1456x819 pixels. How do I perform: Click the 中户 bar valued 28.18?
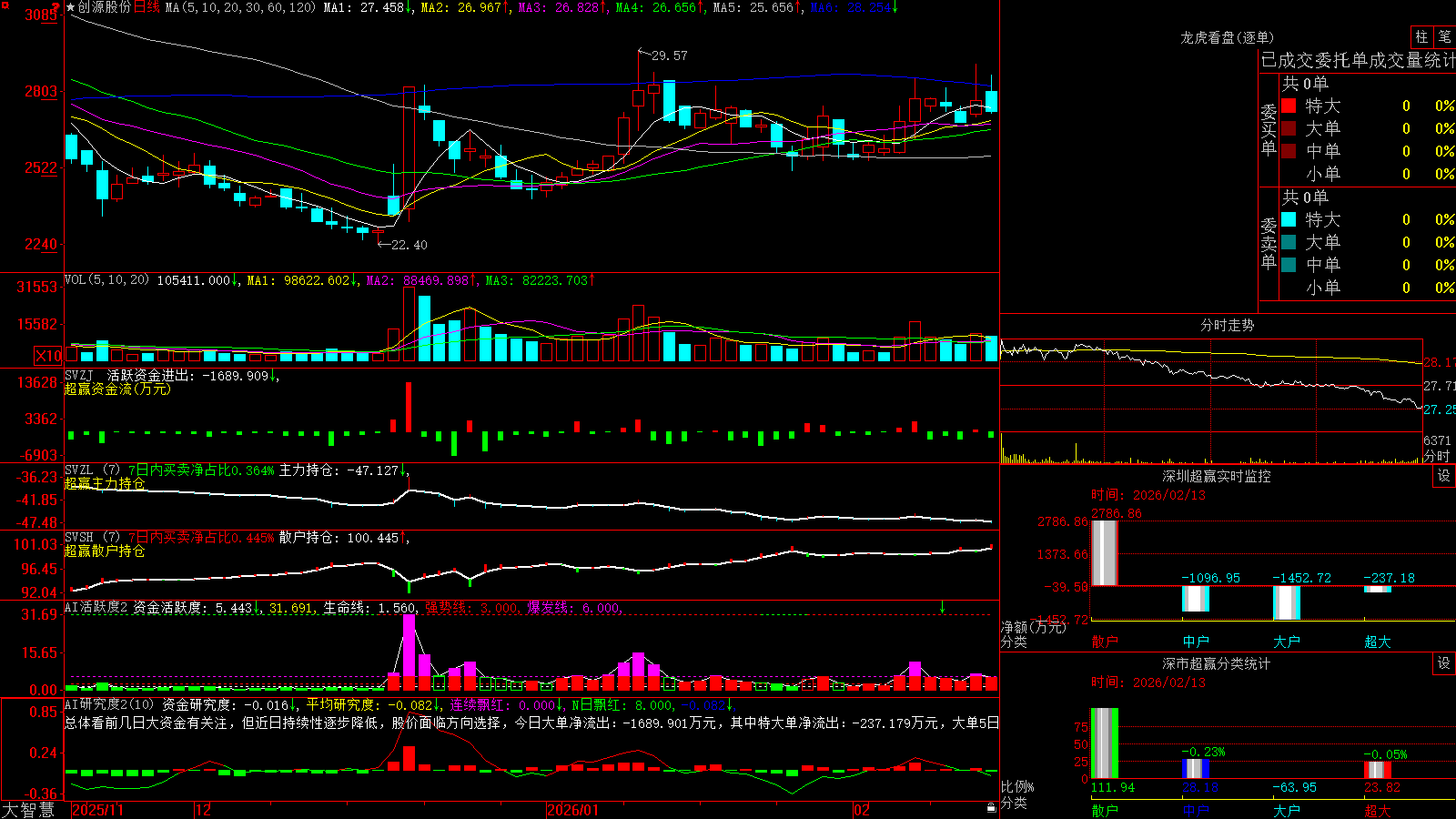pyautogui.click(x=1196, y=769)
